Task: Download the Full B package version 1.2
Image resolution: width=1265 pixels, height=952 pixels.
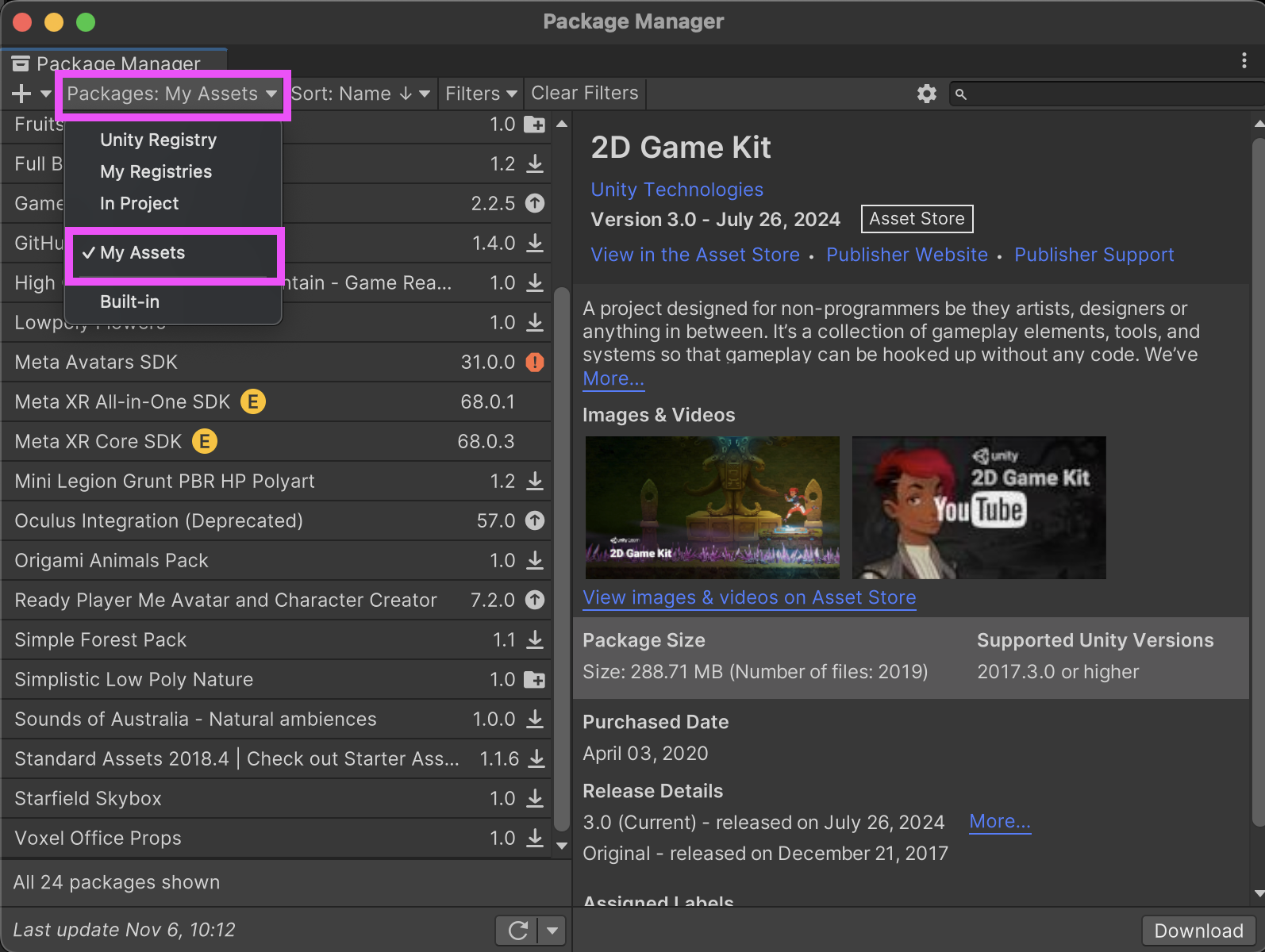Action: pyautogui.click(x=536, y=163)
